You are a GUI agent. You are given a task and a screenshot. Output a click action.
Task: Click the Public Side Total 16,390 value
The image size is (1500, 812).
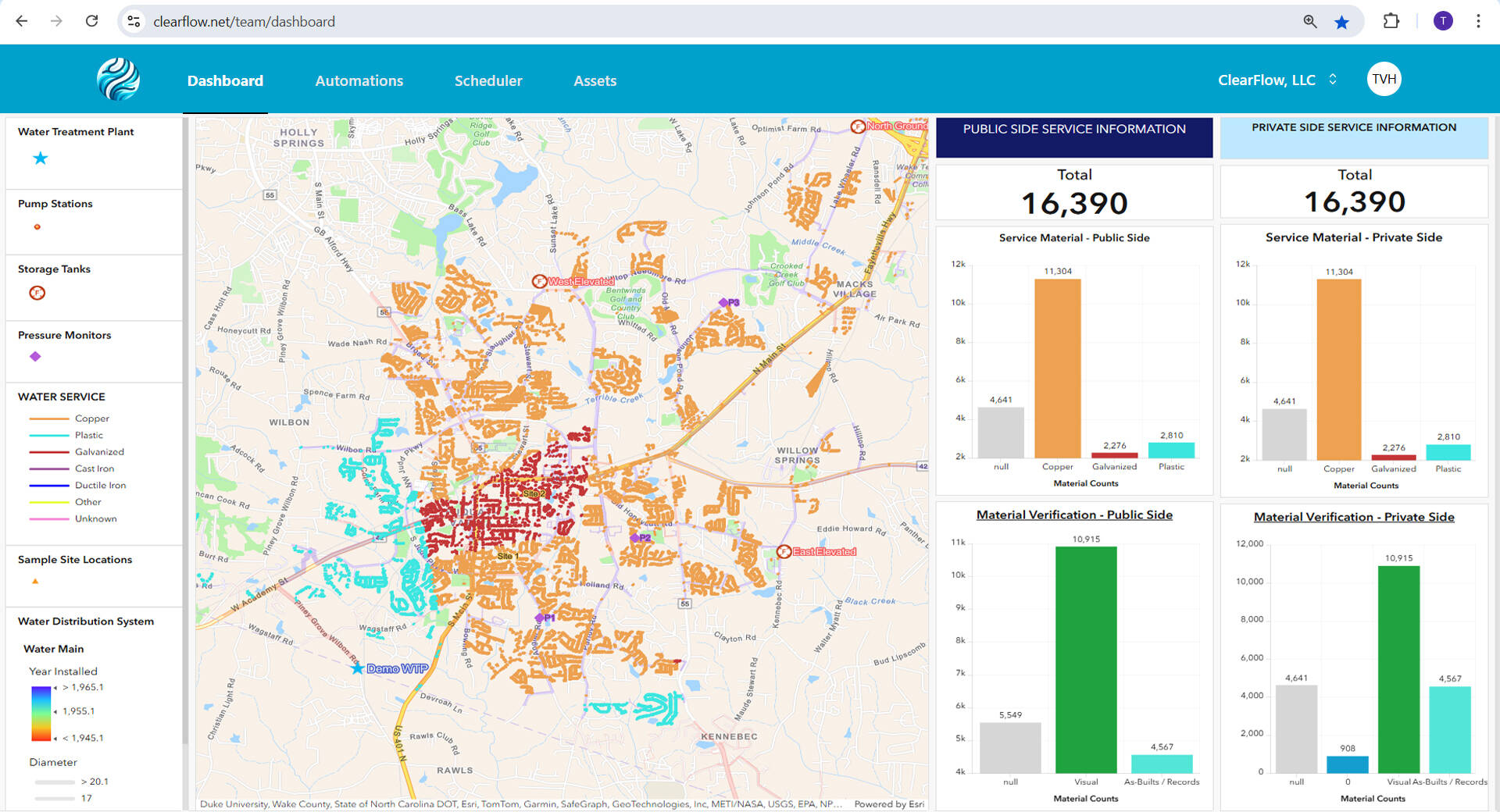(x=1074, y=204)
